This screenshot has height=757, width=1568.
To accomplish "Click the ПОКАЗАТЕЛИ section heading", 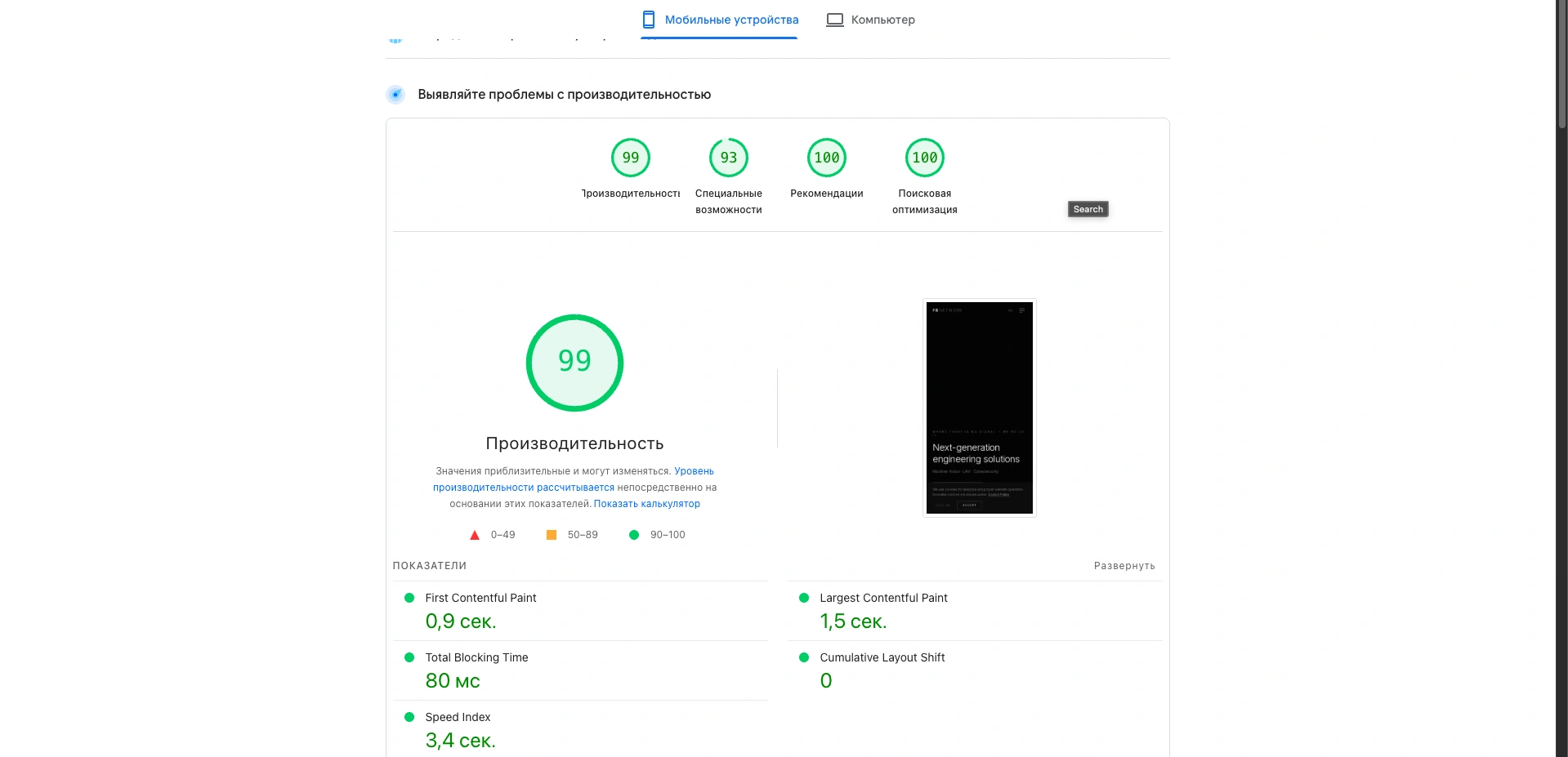I will click(x=430, y=566).
